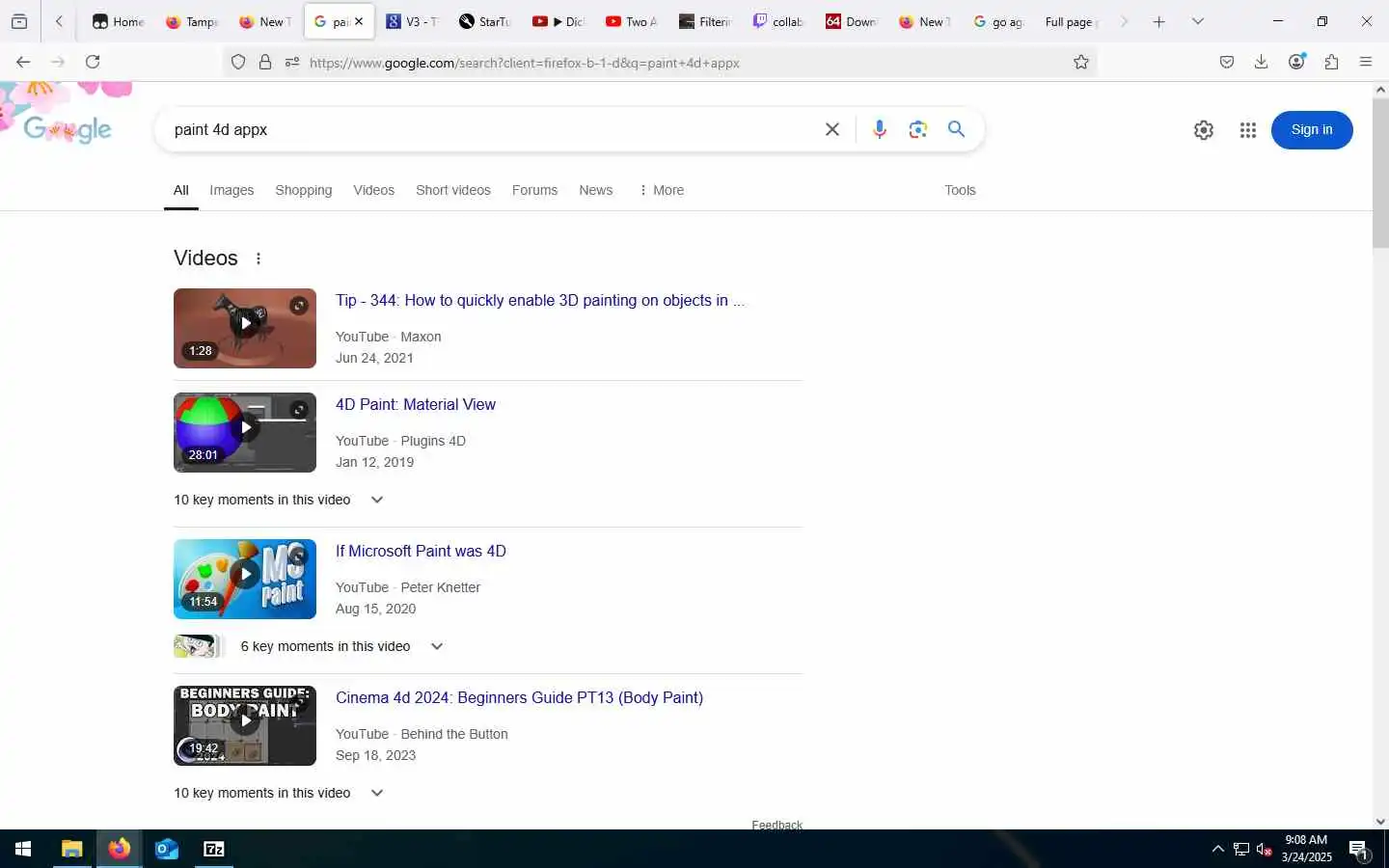The height and width of the screenshot is (868, 1389).
Task: Open Firefox View recent browsing icon
Action: [x=19, y=21]
